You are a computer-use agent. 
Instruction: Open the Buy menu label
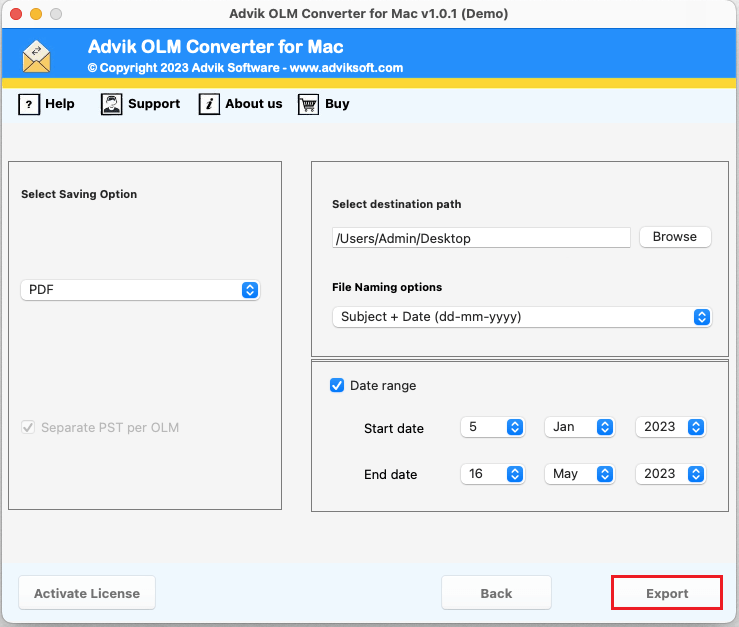tap(337, 104)
